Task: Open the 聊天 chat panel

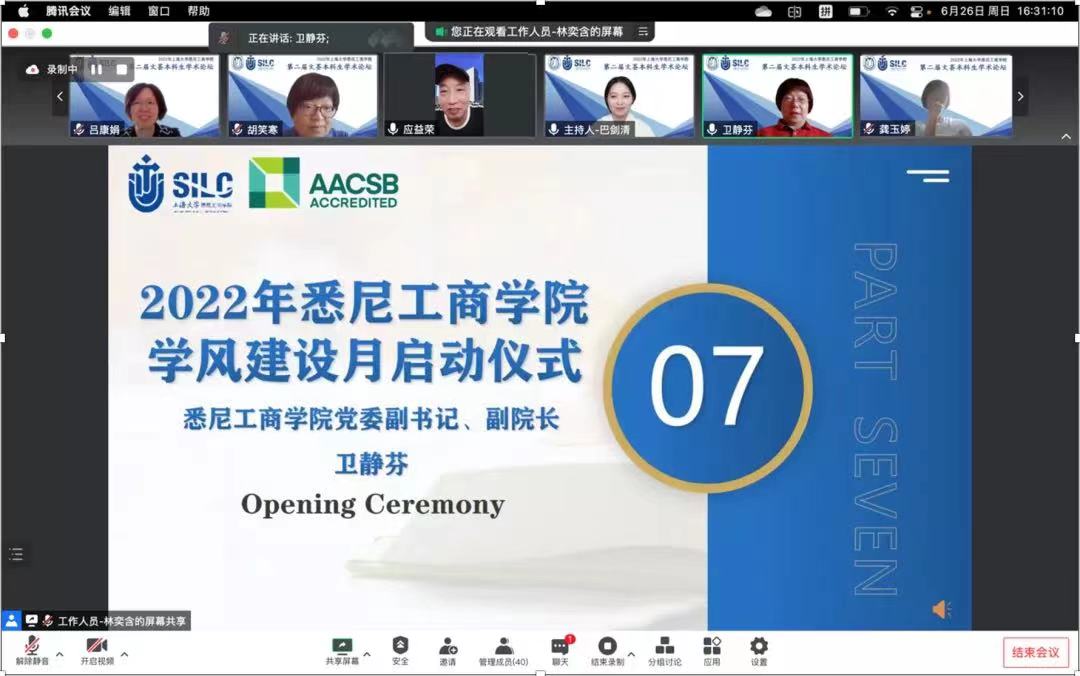Action: coord(560,649)
